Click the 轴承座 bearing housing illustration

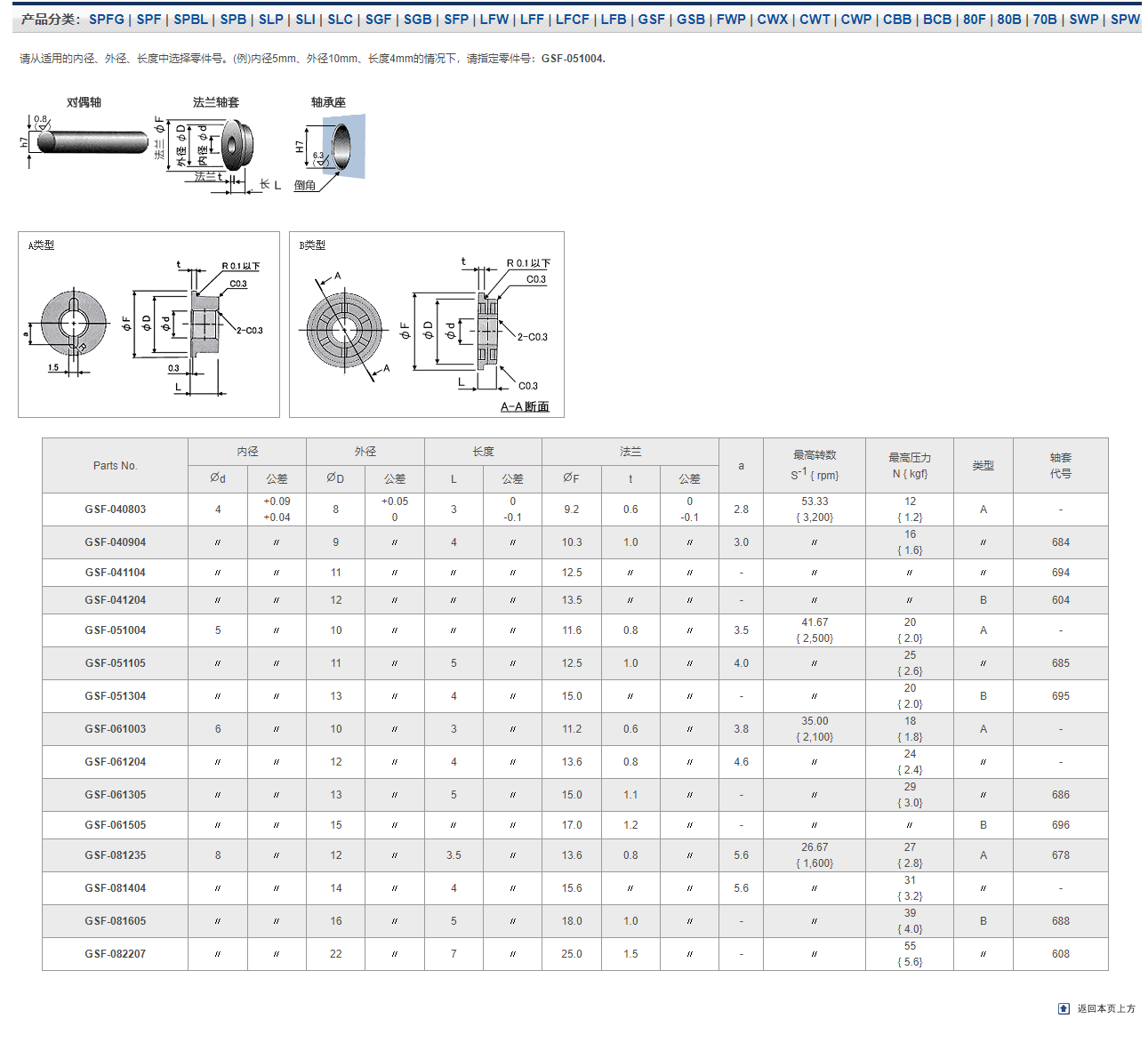[x=330, y=151]
